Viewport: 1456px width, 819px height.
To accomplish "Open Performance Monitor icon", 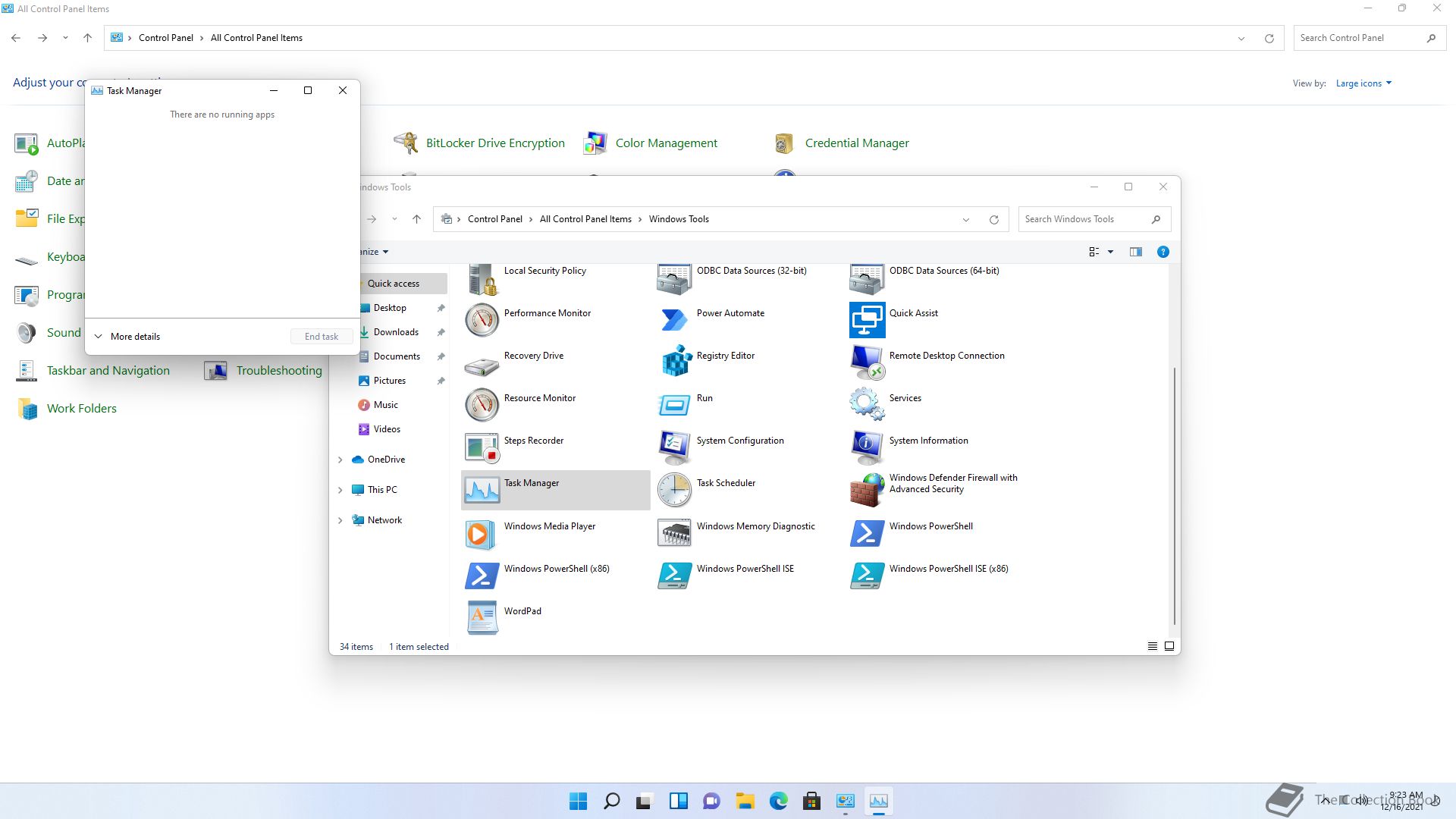I will [482, 320].
